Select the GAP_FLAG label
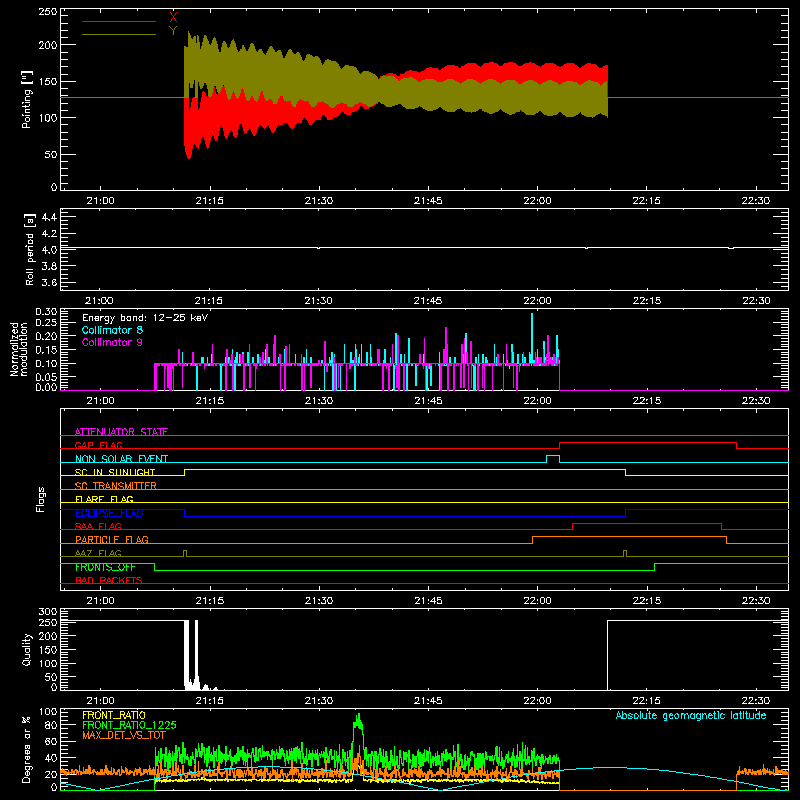800x800 pixels. click(x=98, y=445)
